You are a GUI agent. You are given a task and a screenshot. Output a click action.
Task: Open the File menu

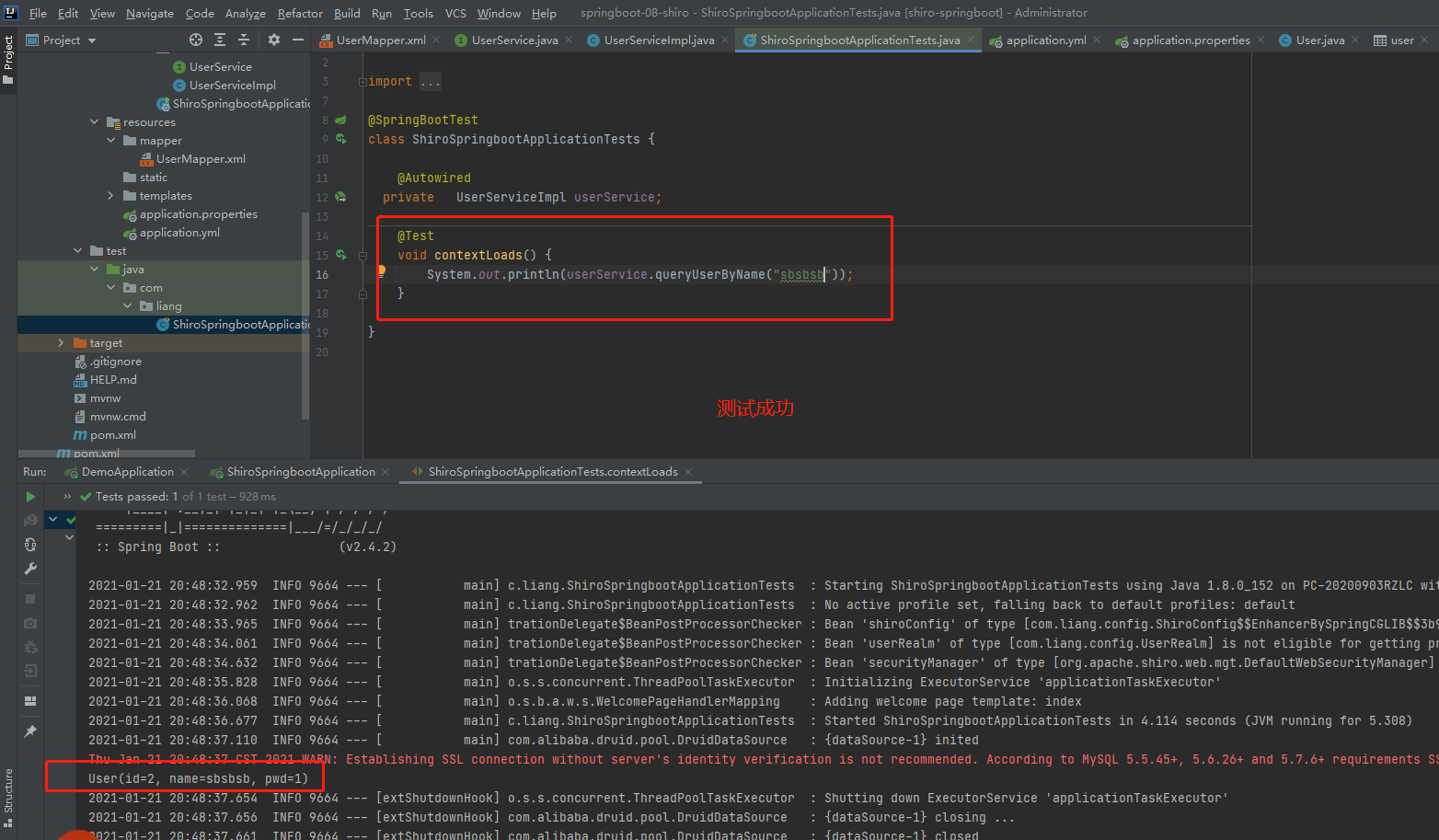point(38,13)
